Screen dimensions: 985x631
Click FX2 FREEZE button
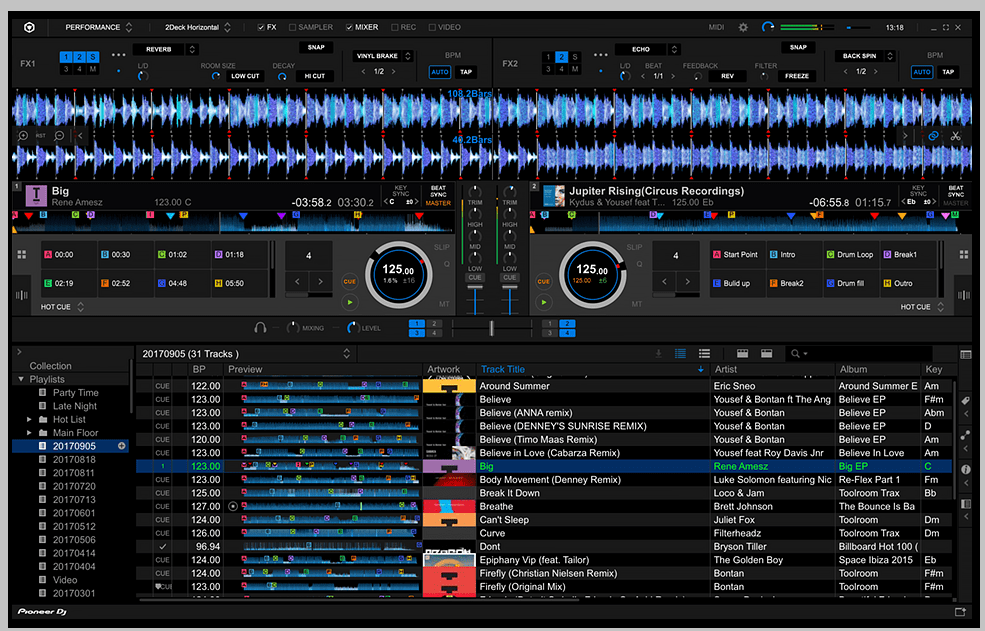tap(797, 76)
